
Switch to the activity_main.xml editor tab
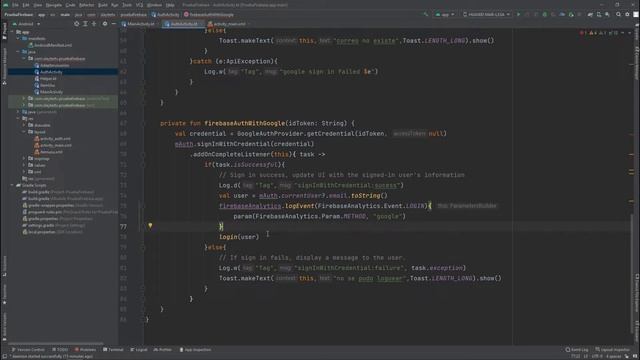pos(229,24)
